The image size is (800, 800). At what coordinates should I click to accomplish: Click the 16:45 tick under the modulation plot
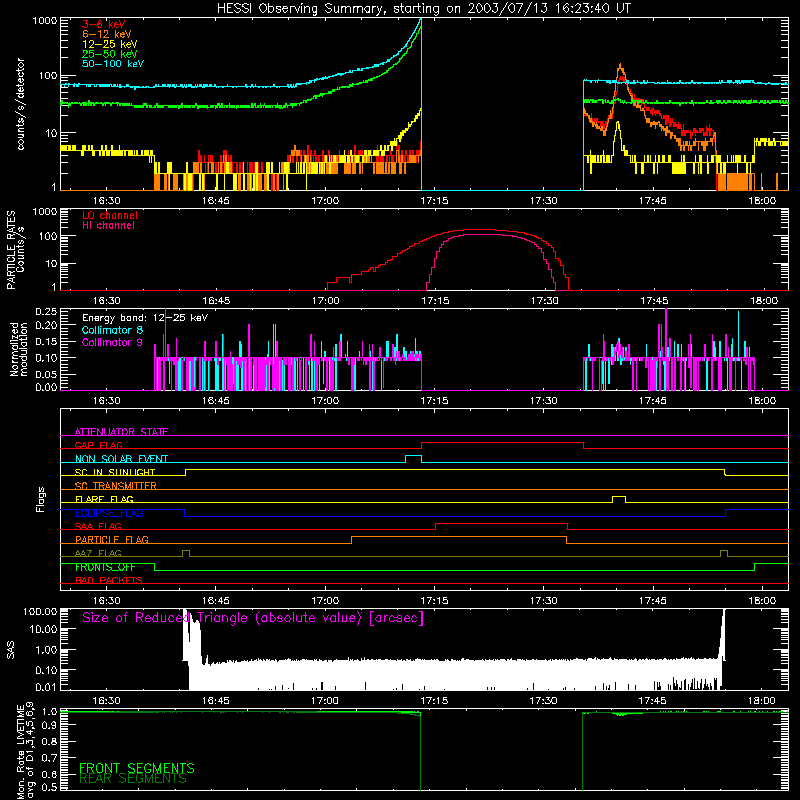216,401
